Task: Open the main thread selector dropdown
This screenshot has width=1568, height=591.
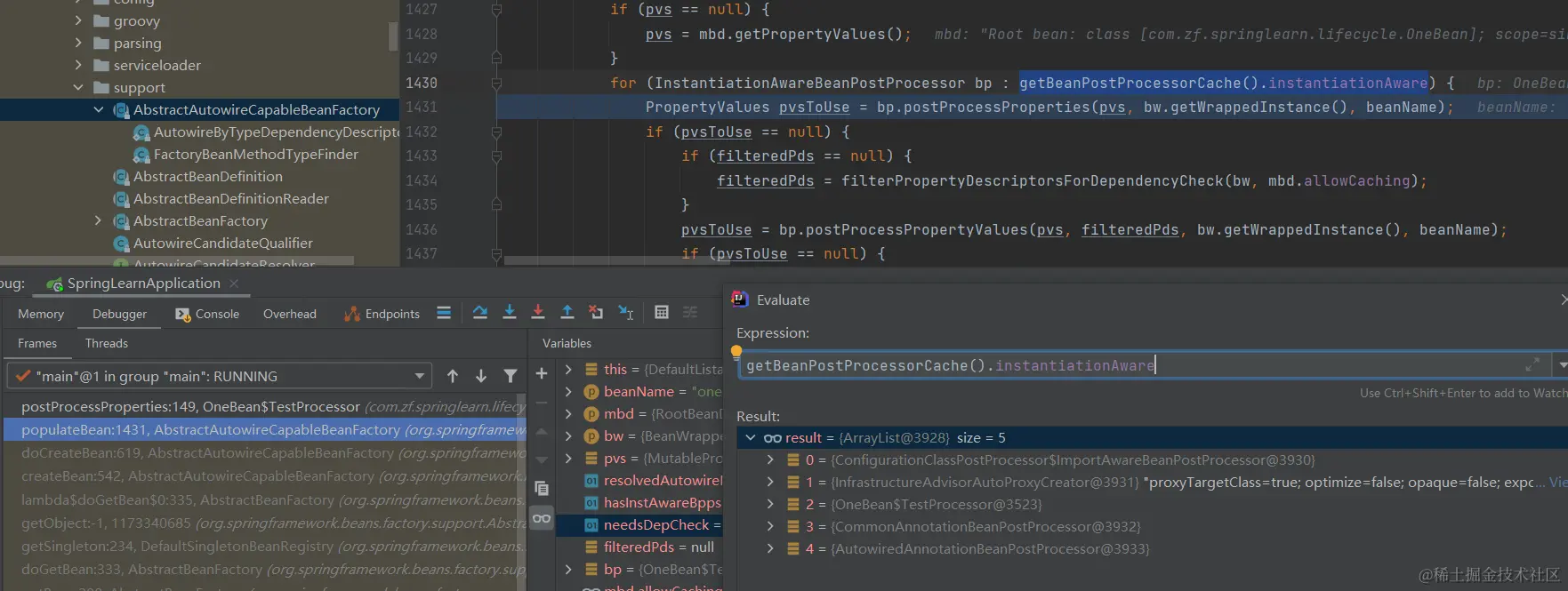Action: click(220, 376)
